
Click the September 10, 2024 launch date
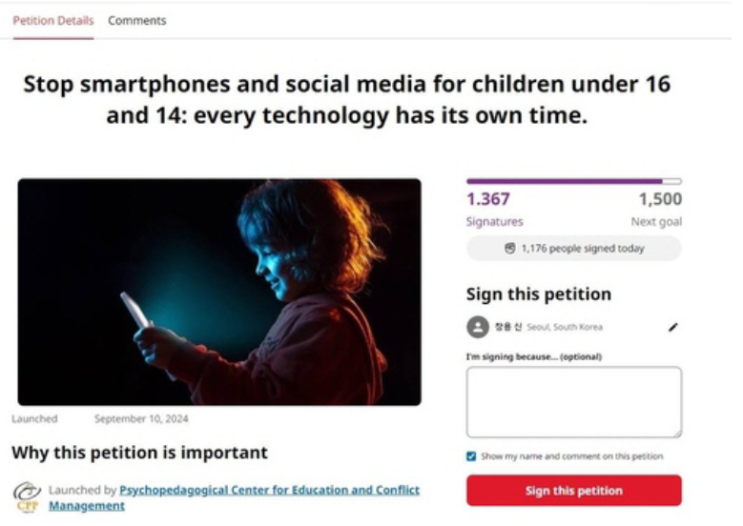pos(141,419)
